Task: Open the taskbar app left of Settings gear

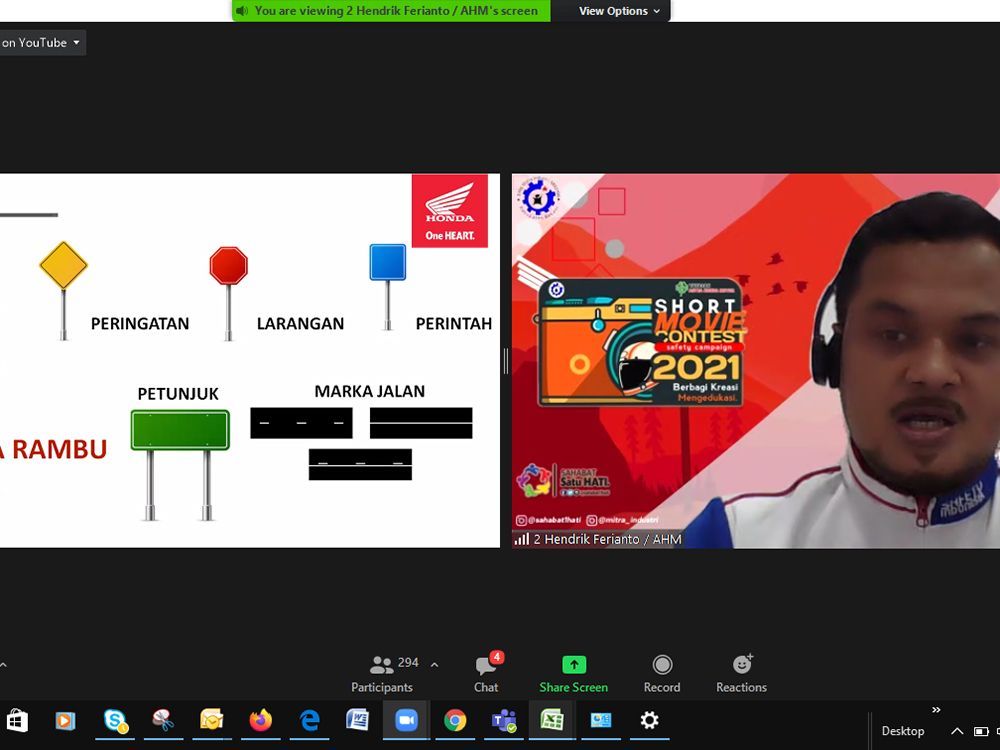Action: click(x=601, y=721)
